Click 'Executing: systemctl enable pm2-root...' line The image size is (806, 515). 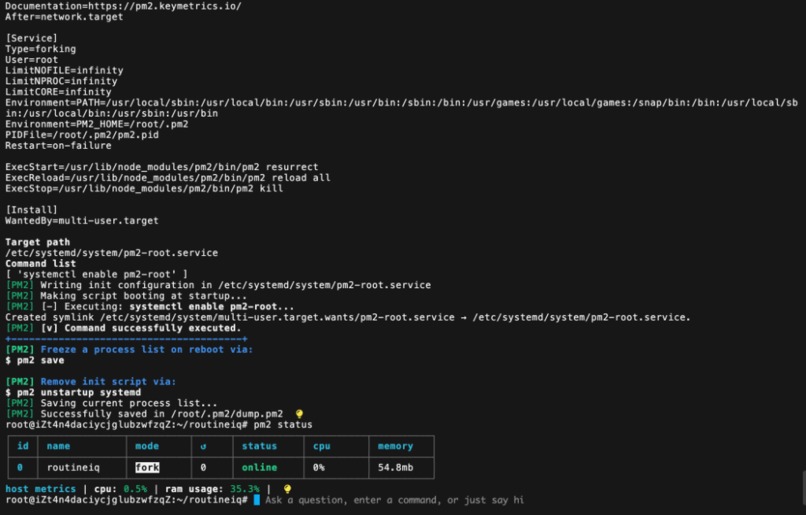tap(150, 306)
